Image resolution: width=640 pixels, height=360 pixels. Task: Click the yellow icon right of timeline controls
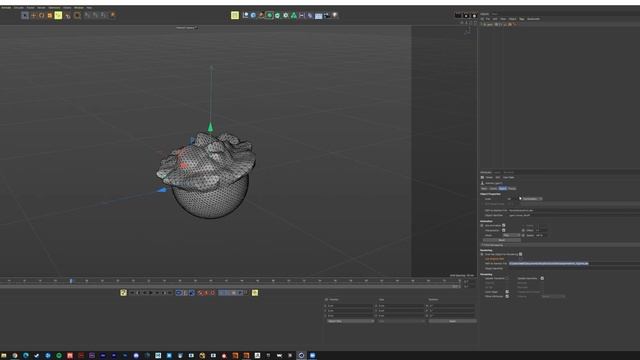click(255, 293)
